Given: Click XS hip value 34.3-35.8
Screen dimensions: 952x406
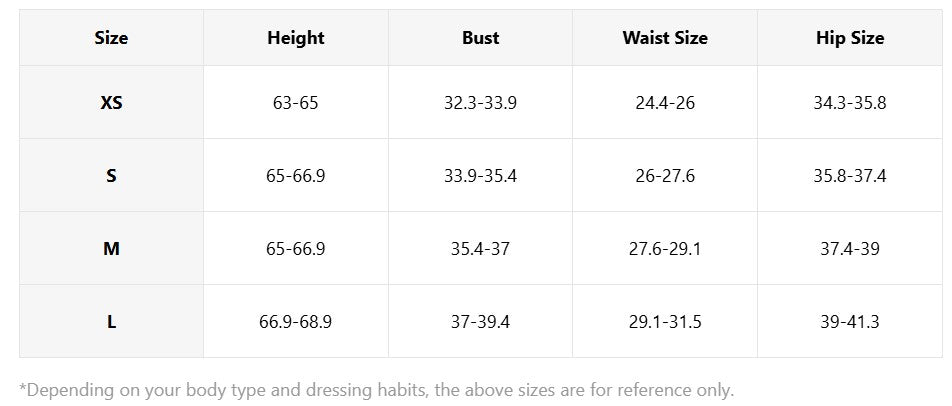Looking at the screenshot, I should click(850, 102).
